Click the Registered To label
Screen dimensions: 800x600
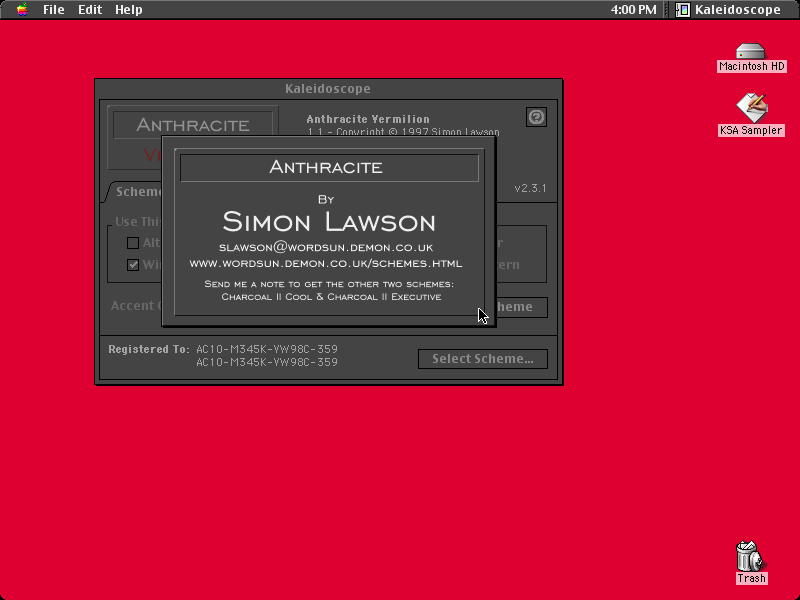click(x=148, y=349)
